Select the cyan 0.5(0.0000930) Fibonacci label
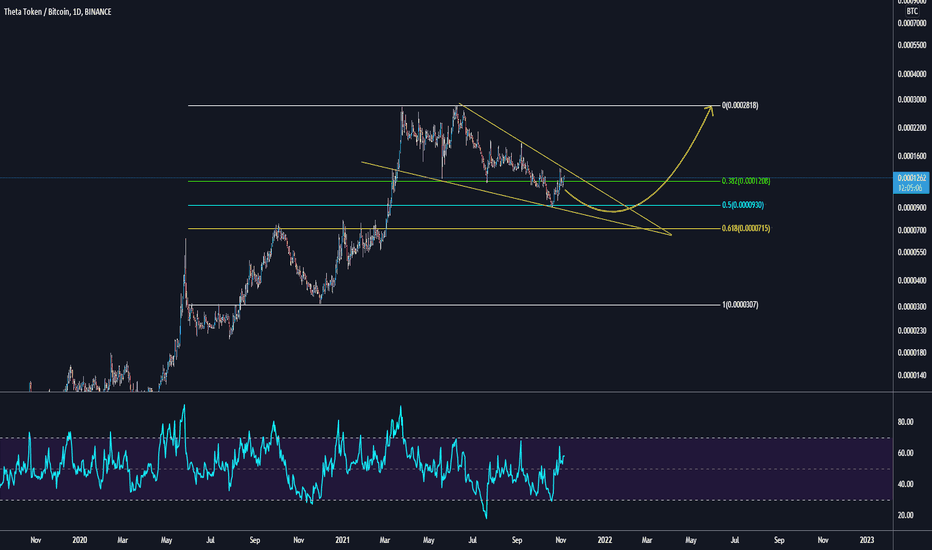Viewport: 932px width, 550px height. (x=743, y=205)
